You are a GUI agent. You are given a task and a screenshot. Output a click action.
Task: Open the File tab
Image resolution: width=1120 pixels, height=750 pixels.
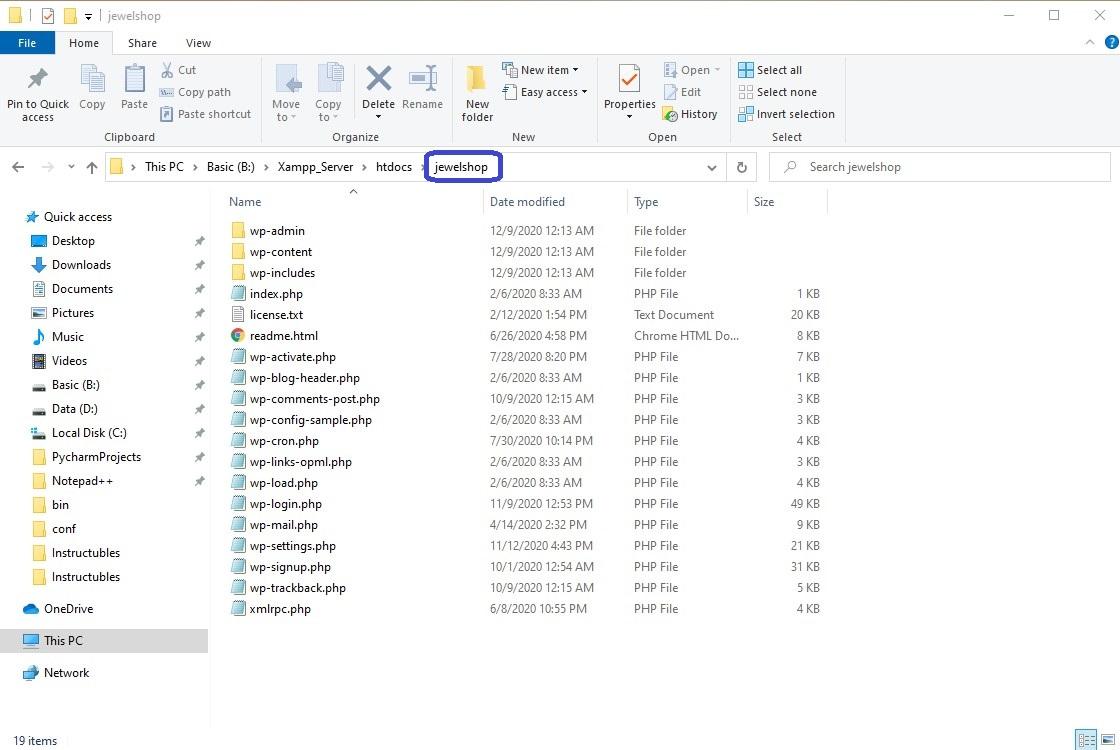coord(27,43)
